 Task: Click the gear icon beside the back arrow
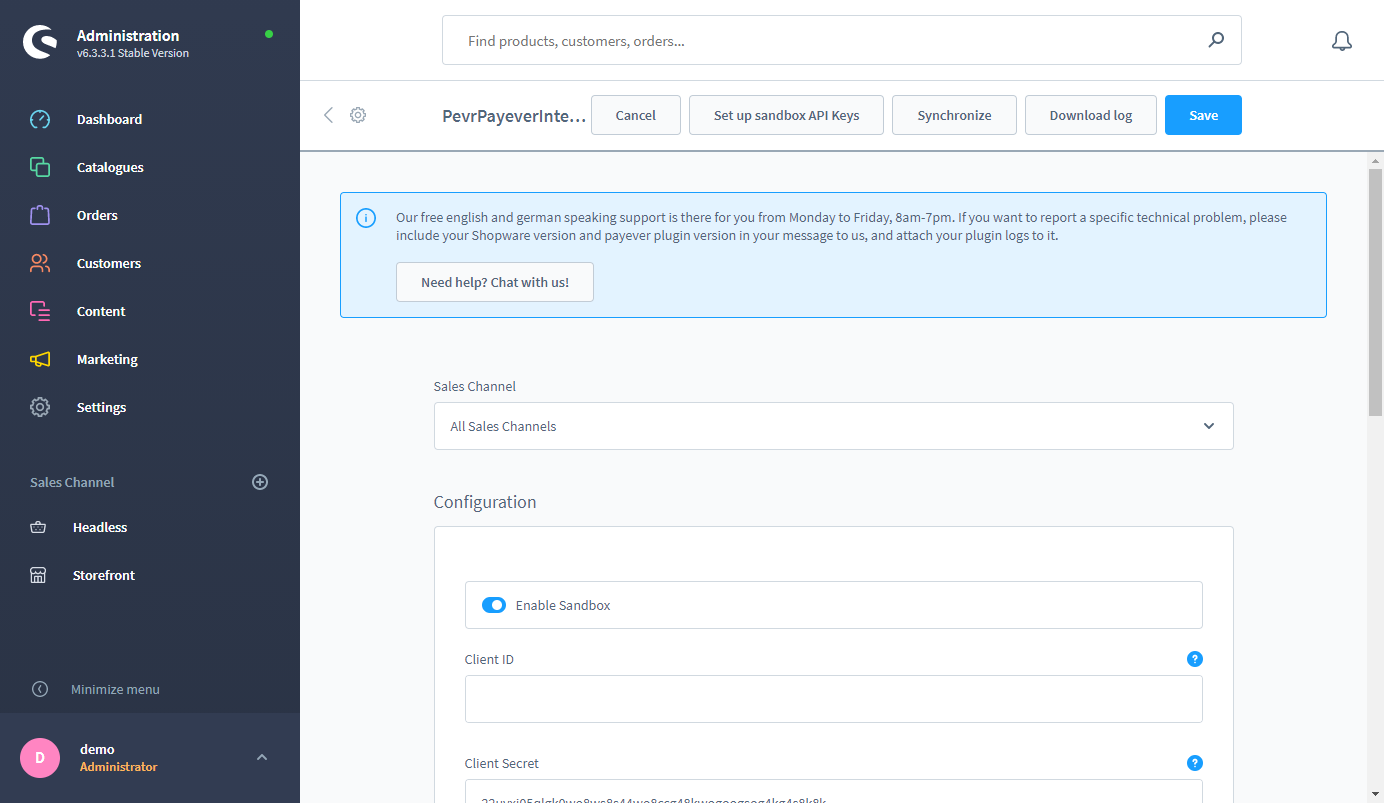tap(358, 115)
